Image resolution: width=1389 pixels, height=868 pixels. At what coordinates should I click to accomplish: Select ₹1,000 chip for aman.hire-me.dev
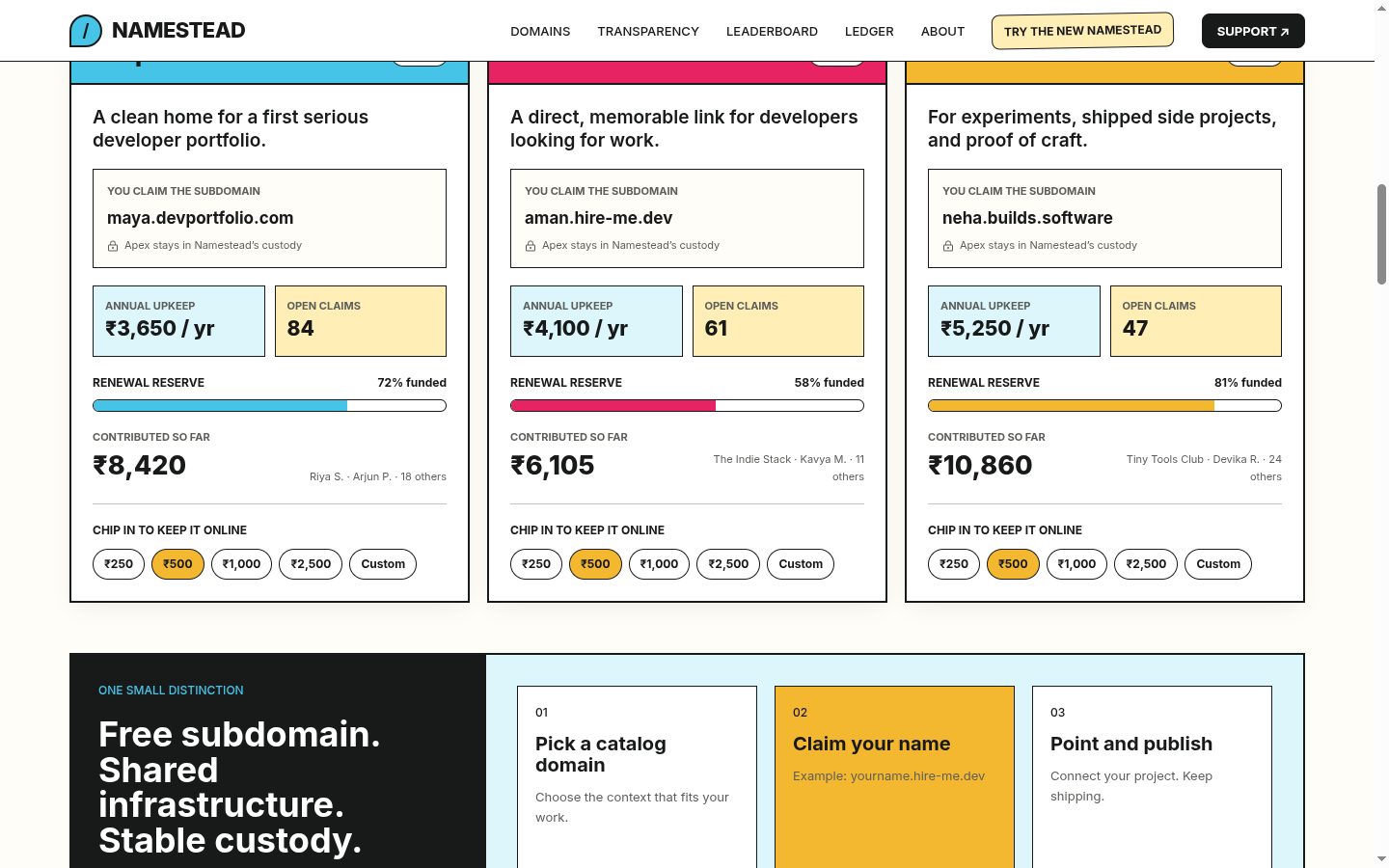tap(659, 564)
